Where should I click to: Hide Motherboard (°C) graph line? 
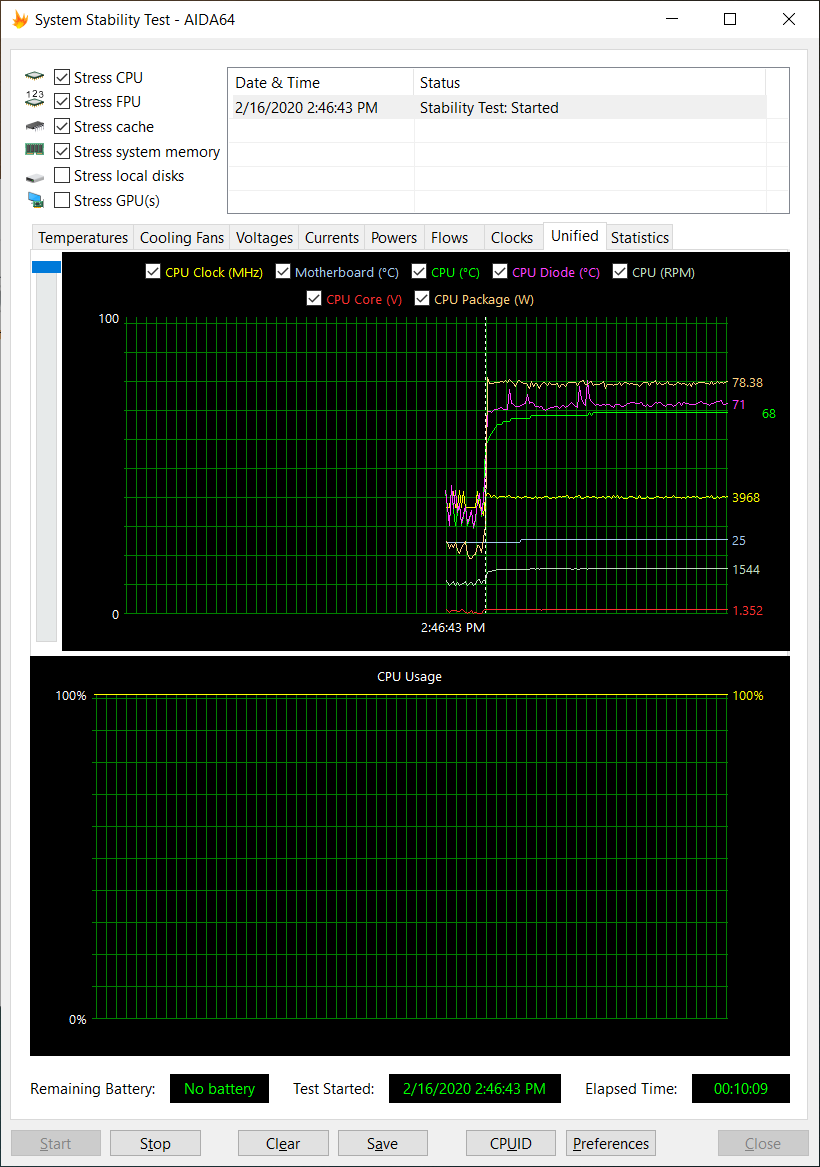point(283,272)
